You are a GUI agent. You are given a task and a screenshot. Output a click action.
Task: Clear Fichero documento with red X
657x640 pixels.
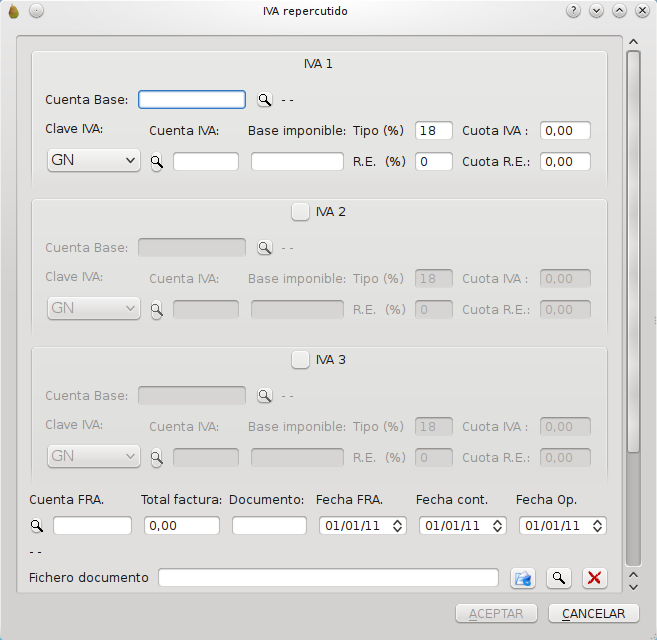coord(595,578)
